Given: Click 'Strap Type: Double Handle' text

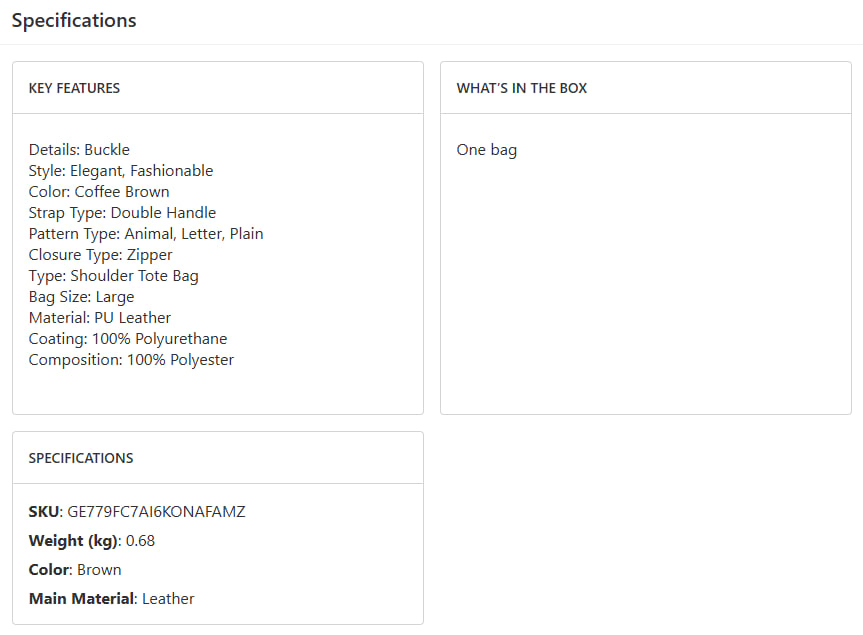Looking at the screenshot, I should [122, 213].
